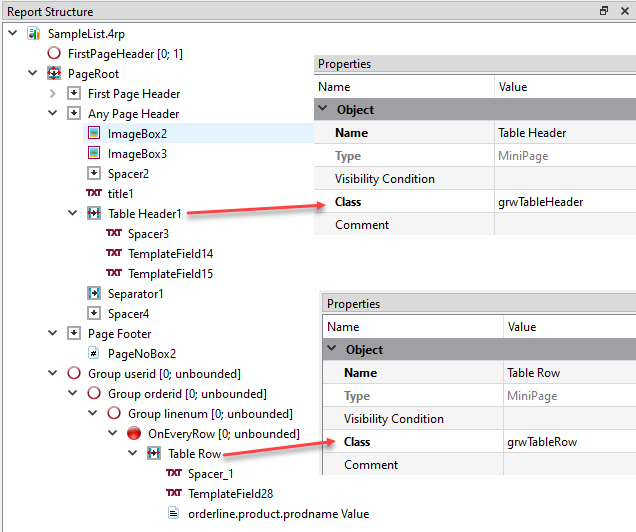Click the TXT icon beside TemplateField15
Screen dimensions: 636x532
point(114,273)
